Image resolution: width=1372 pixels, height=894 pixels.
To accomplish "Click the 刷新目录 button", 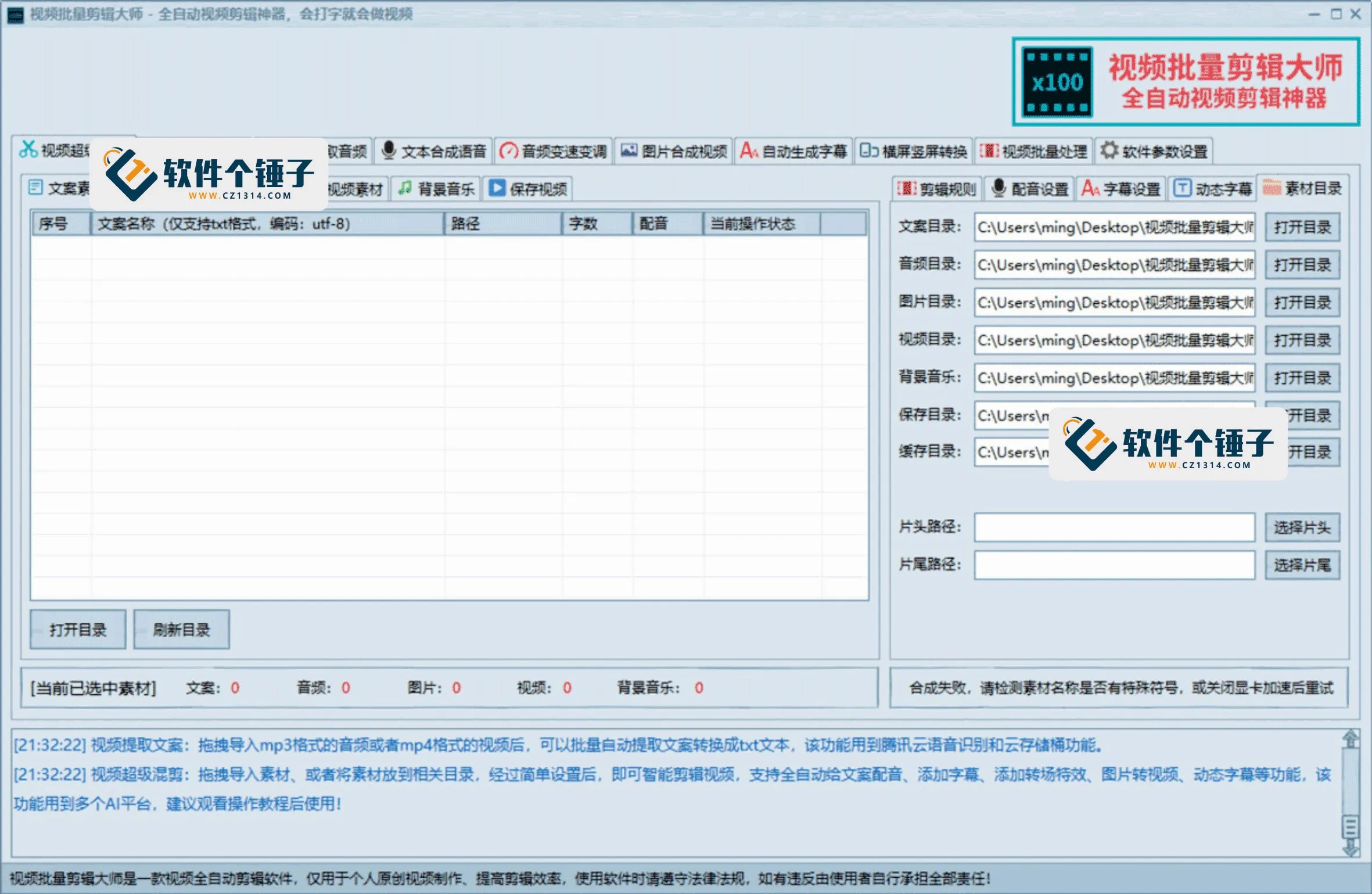I will [181, 630].
